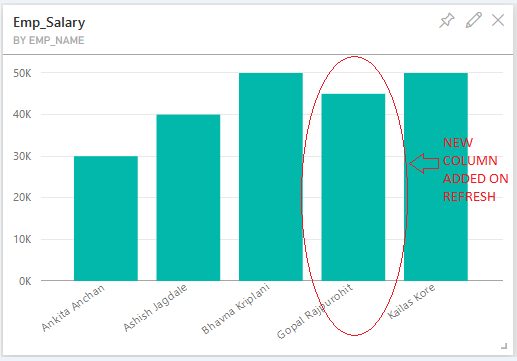Click the Ankita Anchan axis label

click(x=73, y=308)
